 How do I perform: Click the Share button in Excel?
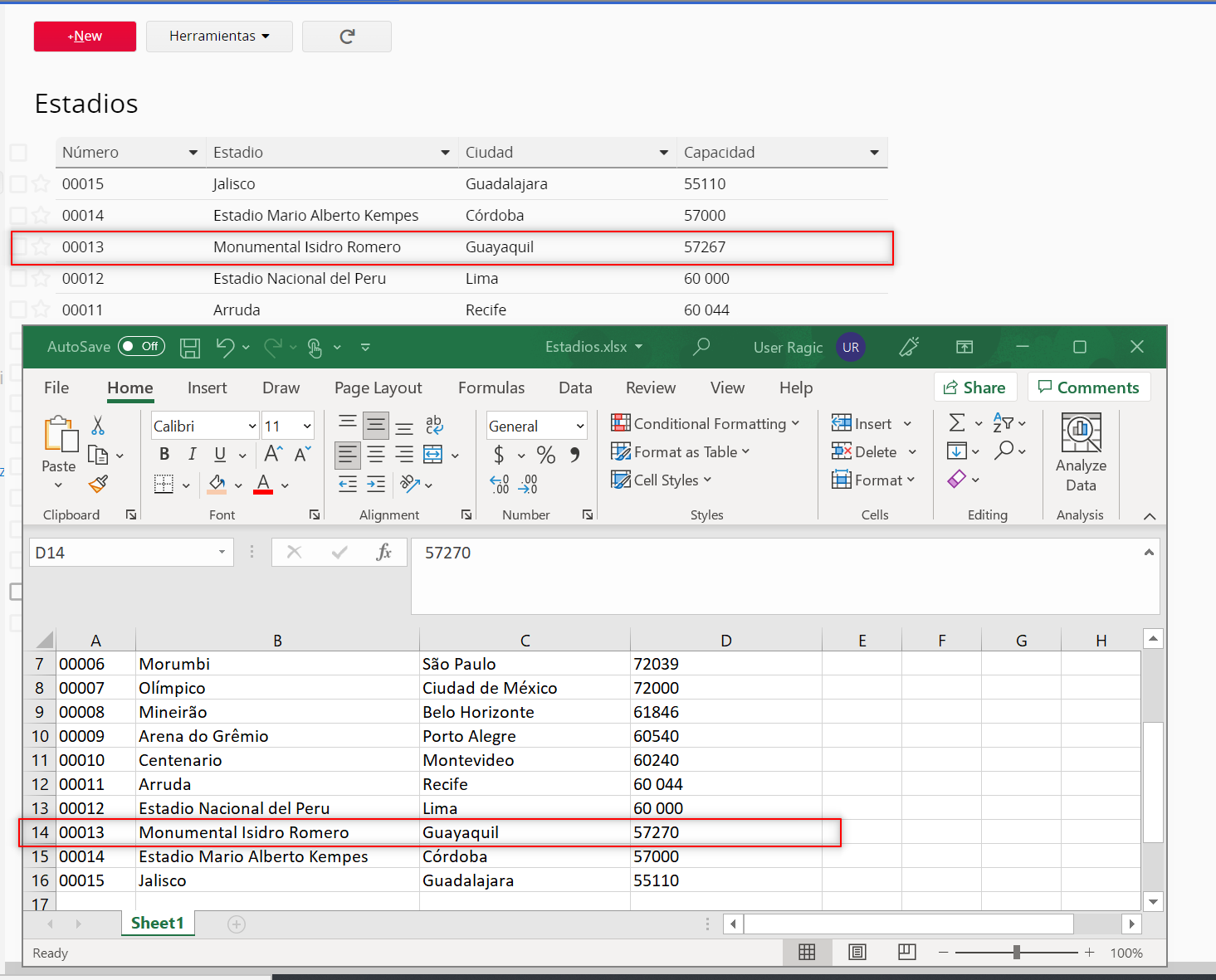click(975, 388)
